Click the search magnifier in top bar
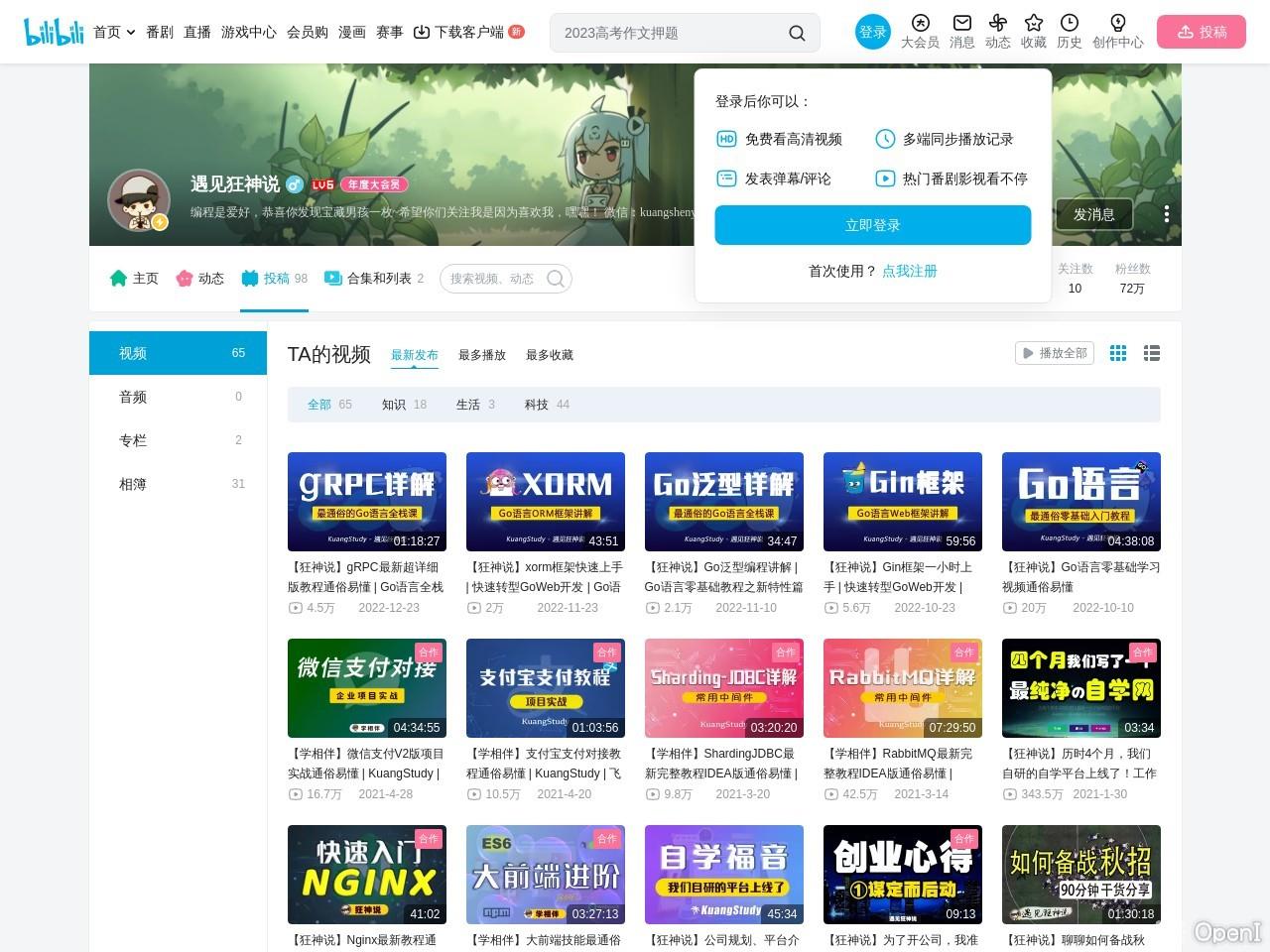Viewport: 1270px width, 952px height. click(x=797, y=33)
